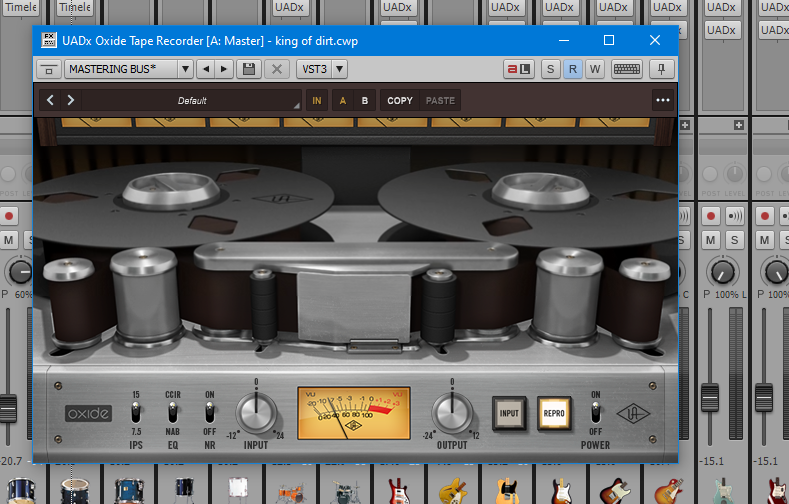The width and height of the screenshot is (789, 504).
Task: Click the Universal Audio diamond logo
Action: 633,414
